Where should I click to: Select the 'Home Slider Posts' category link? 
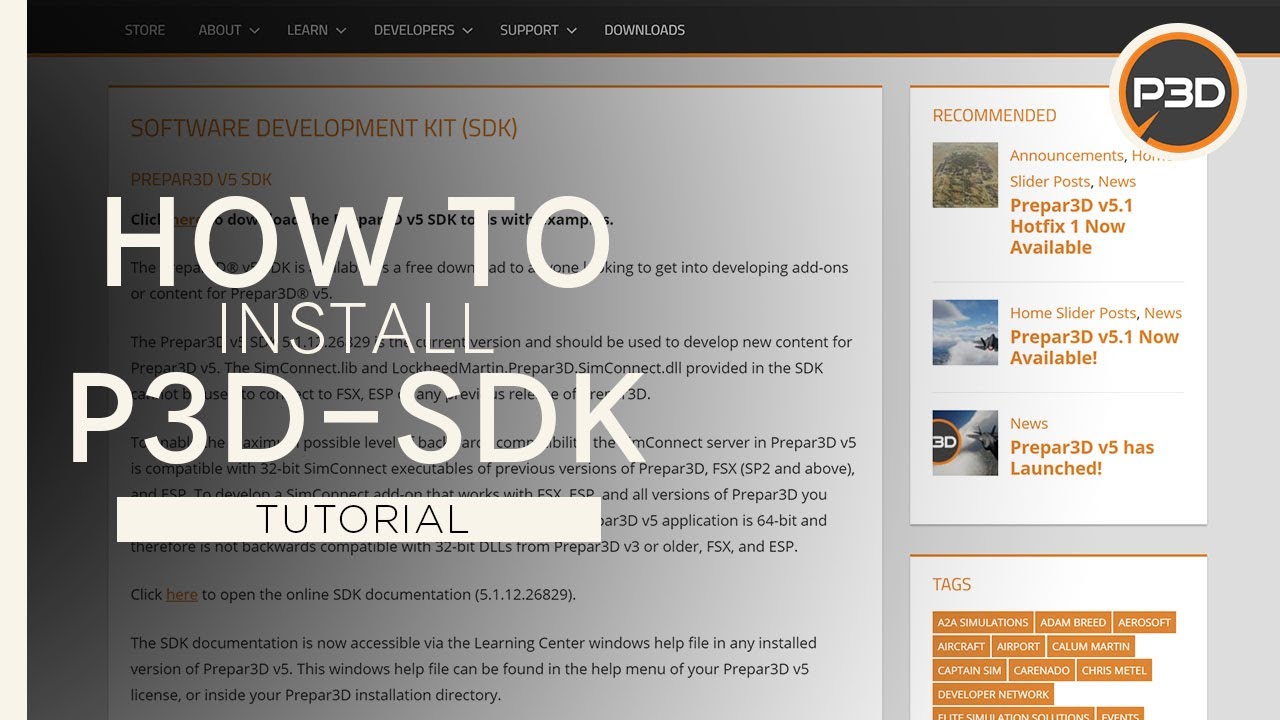pos(1073,313)
